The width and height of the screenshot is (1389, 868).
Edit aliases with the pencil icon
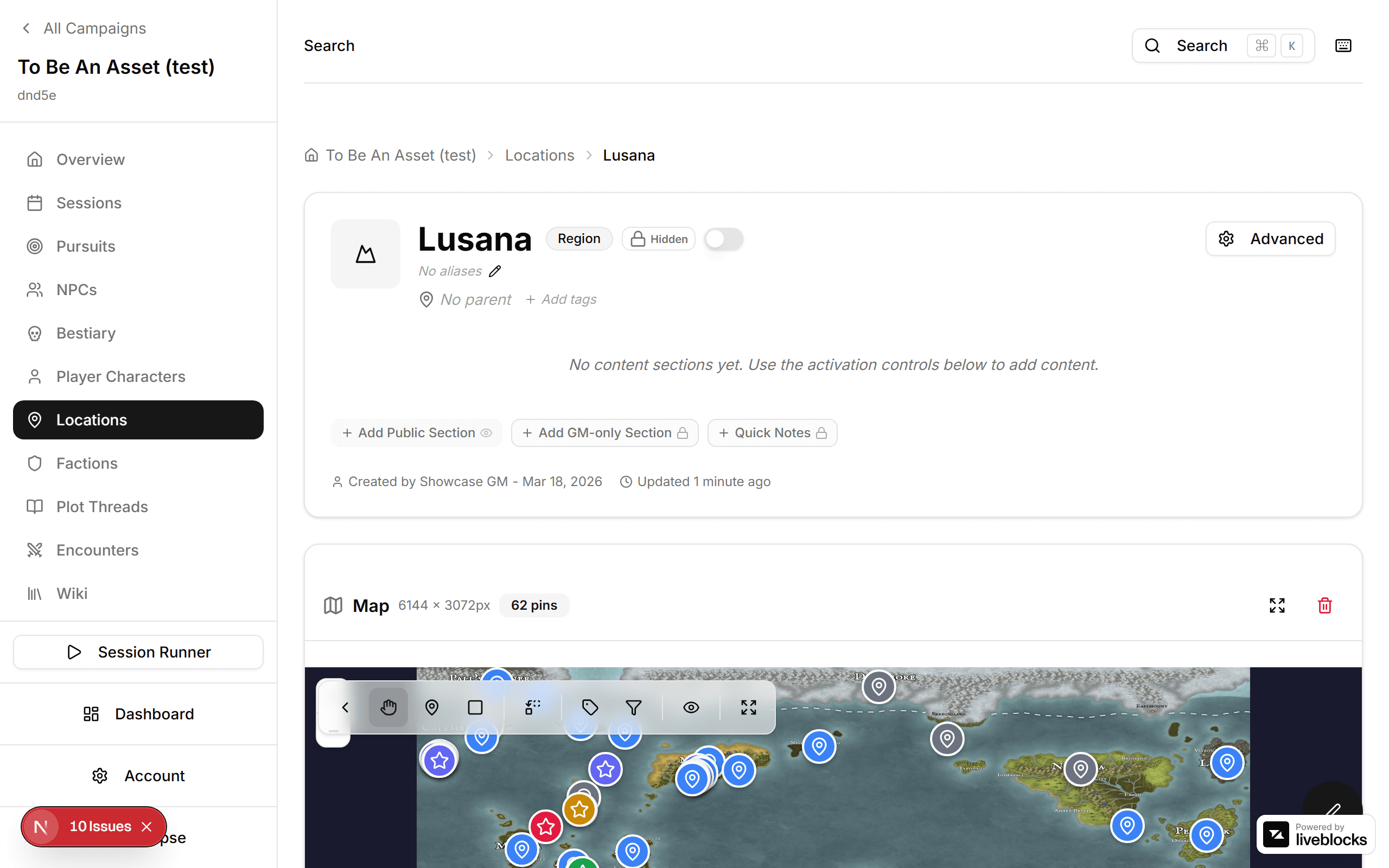(x=495, y=270)
